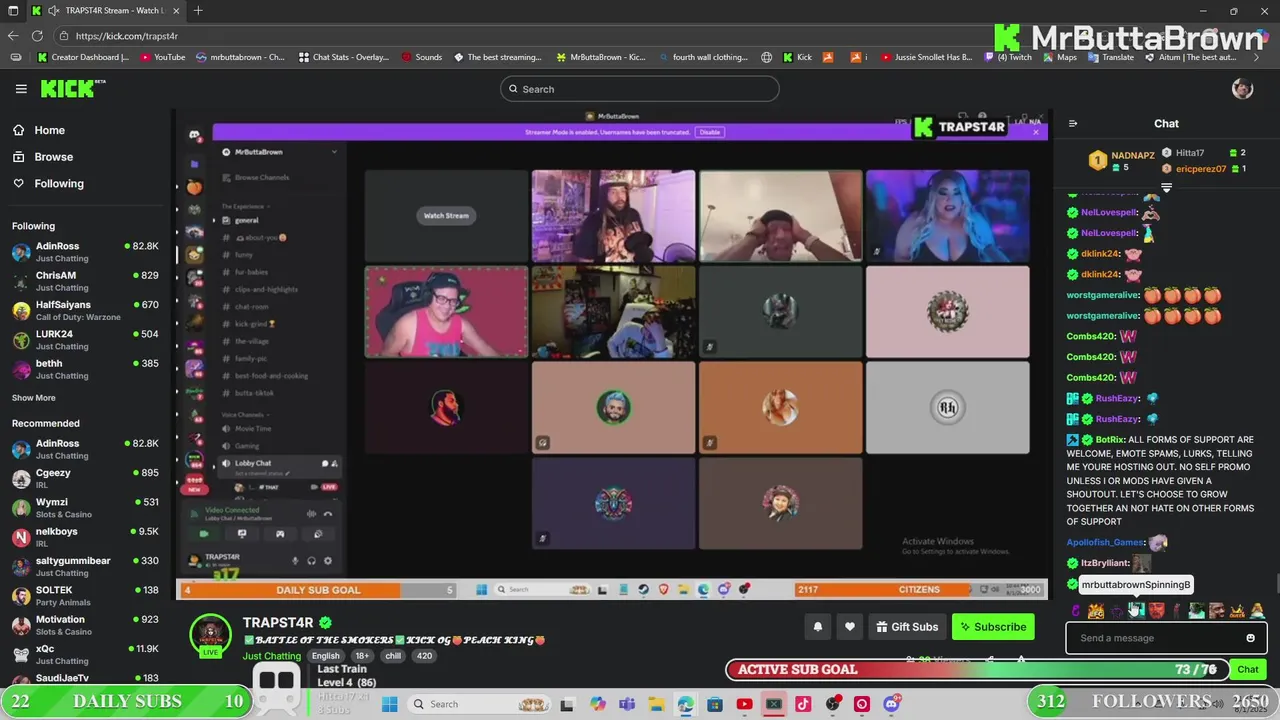Open Following in the sidebar
Screen dimensions: 1280x720
[59, 184]
